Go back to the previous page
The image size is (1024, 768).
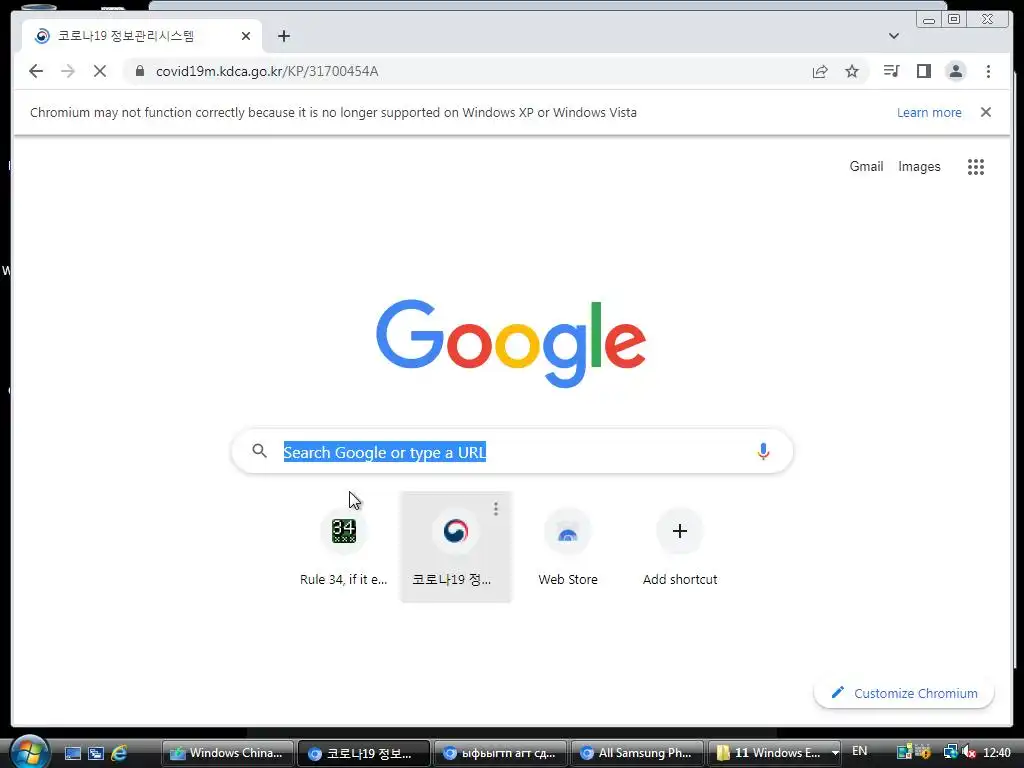pyautogui.click(x=36, y=71)
